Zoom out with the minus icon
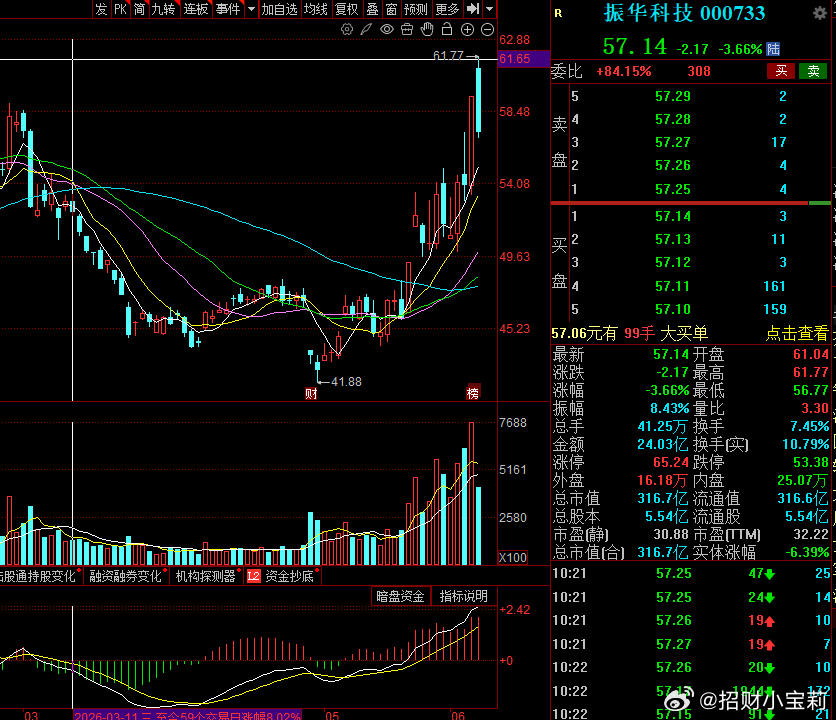Viewport: 836px width, 720px height. 487,30
